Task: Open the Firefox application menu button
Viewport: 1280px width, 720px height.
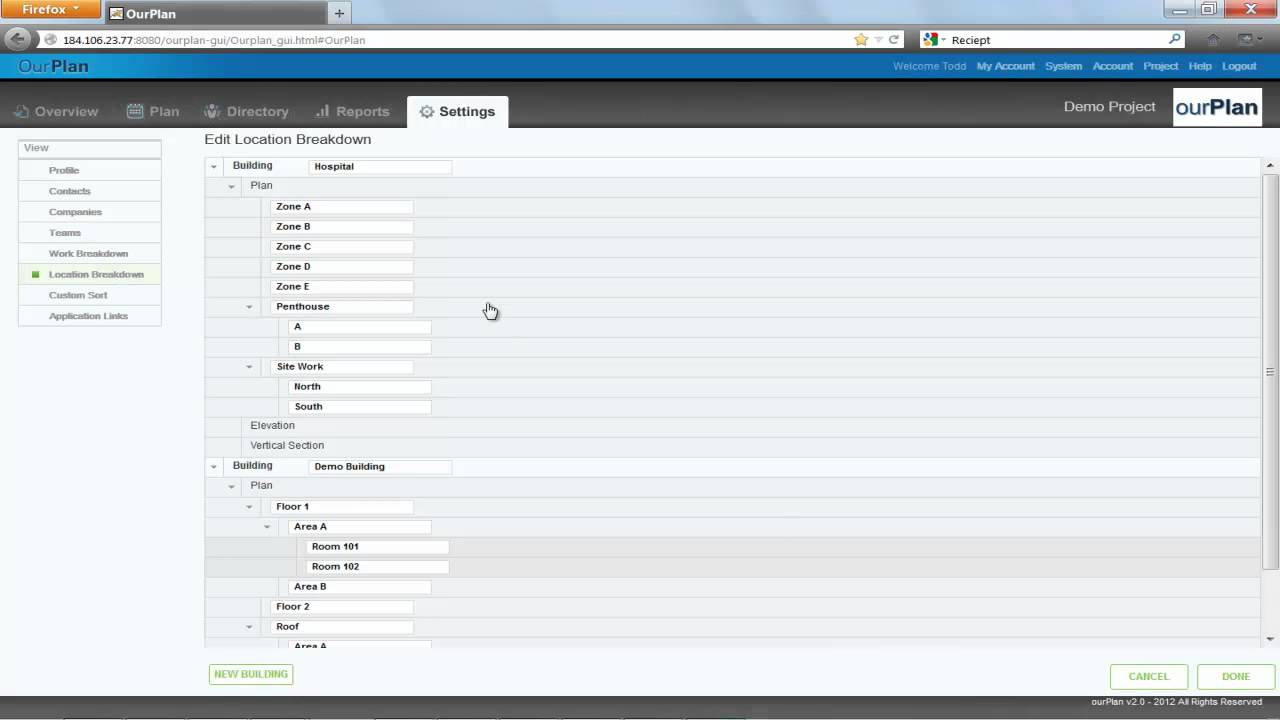Action: tap(50, 10)
